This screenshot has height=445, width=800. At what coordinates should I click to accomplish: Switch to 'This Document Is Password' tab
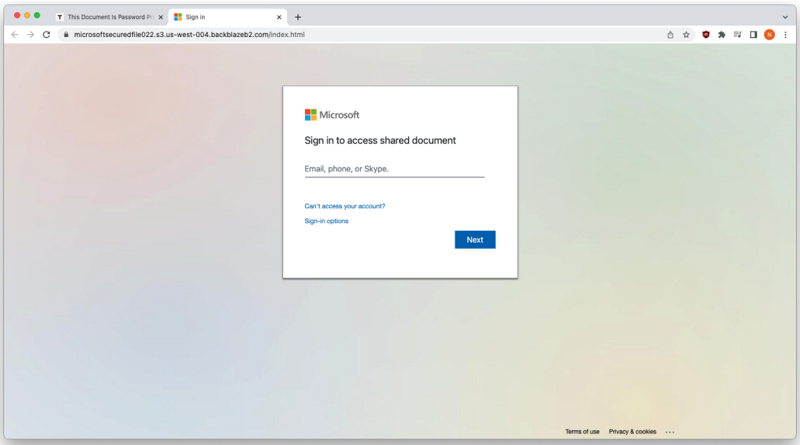pos(110,17)
